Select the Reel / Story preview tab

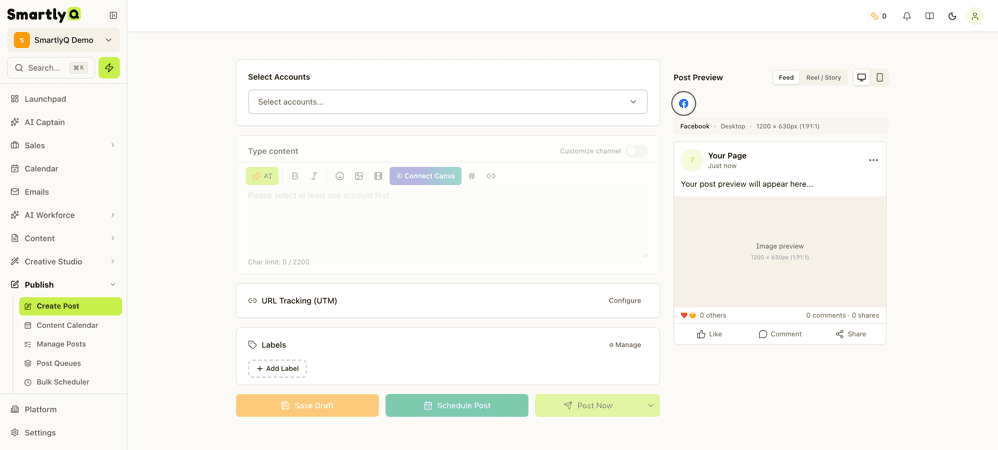point(824,78)
